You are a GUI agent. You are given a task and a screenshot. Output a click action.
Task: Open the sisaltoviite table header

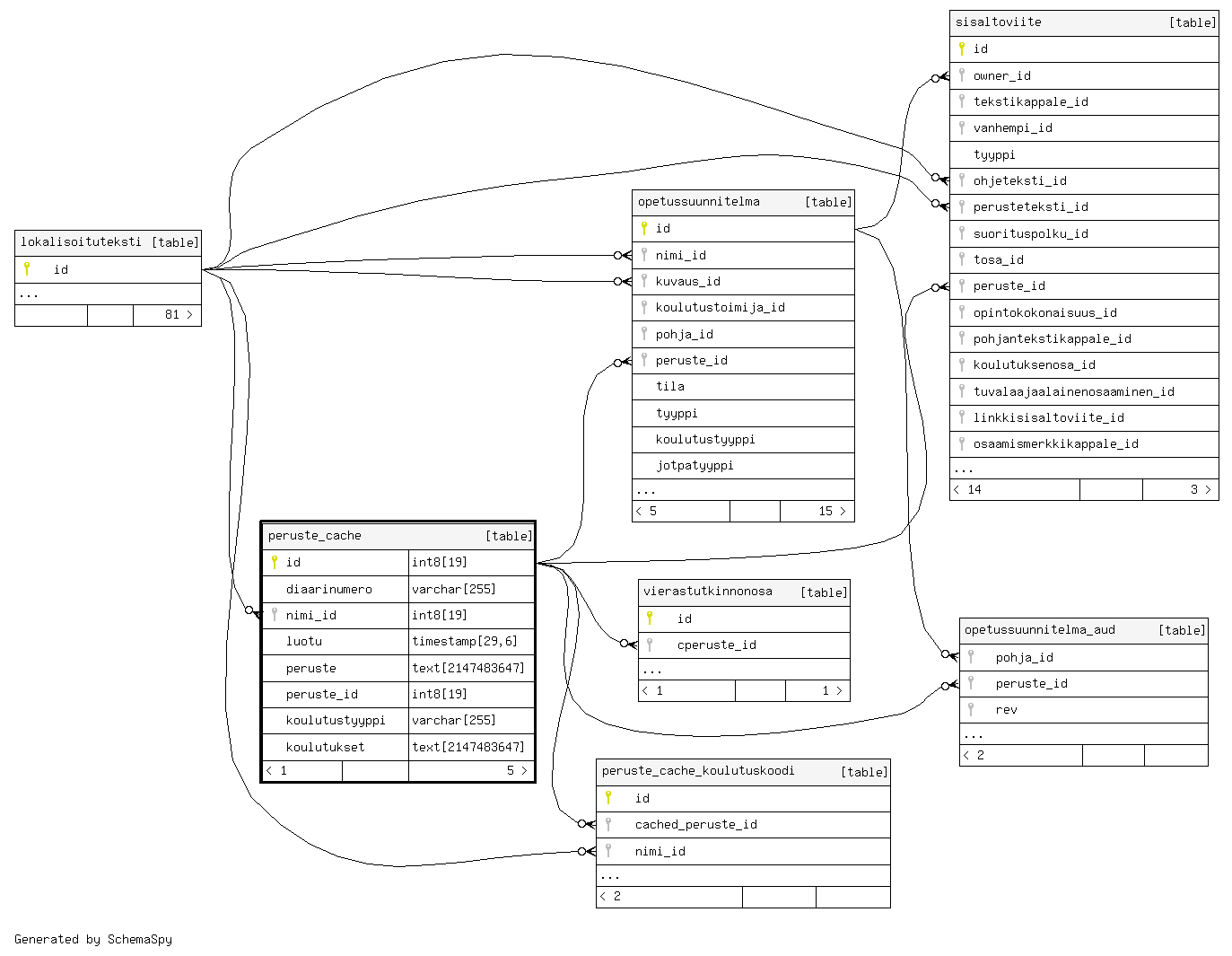998,22
